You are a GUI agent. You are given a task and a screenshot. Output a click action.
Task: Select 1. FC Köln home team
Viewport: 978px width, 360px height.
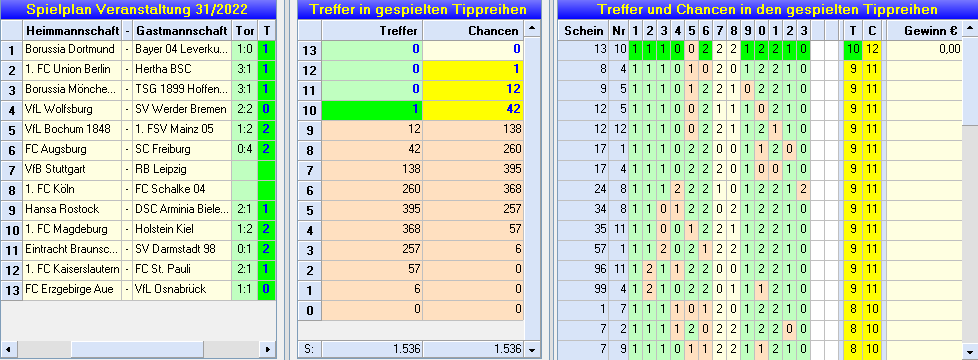point(72,190)
